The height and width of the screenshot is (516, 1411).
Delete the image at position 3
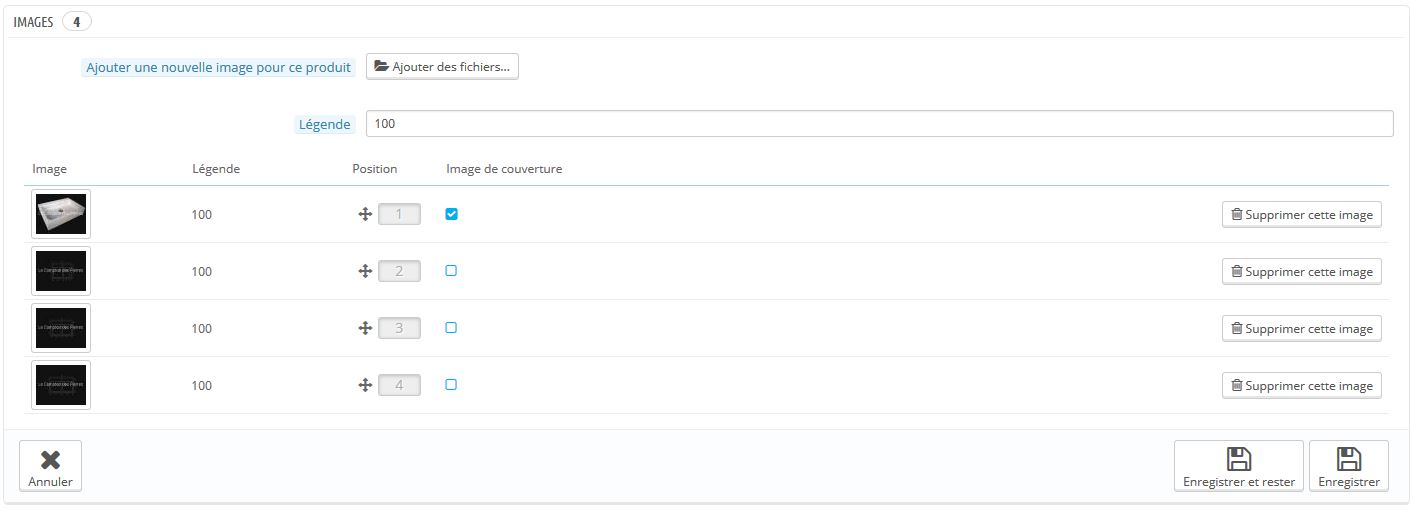click(1301, 328)
